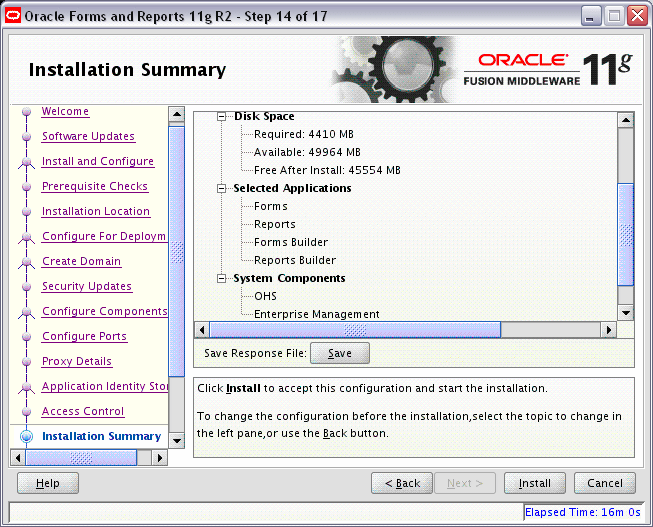The width and height of the screenshot is (653, 527).
Task: Collapse the Disk Space tree node
Action: (x=222, y=117)
